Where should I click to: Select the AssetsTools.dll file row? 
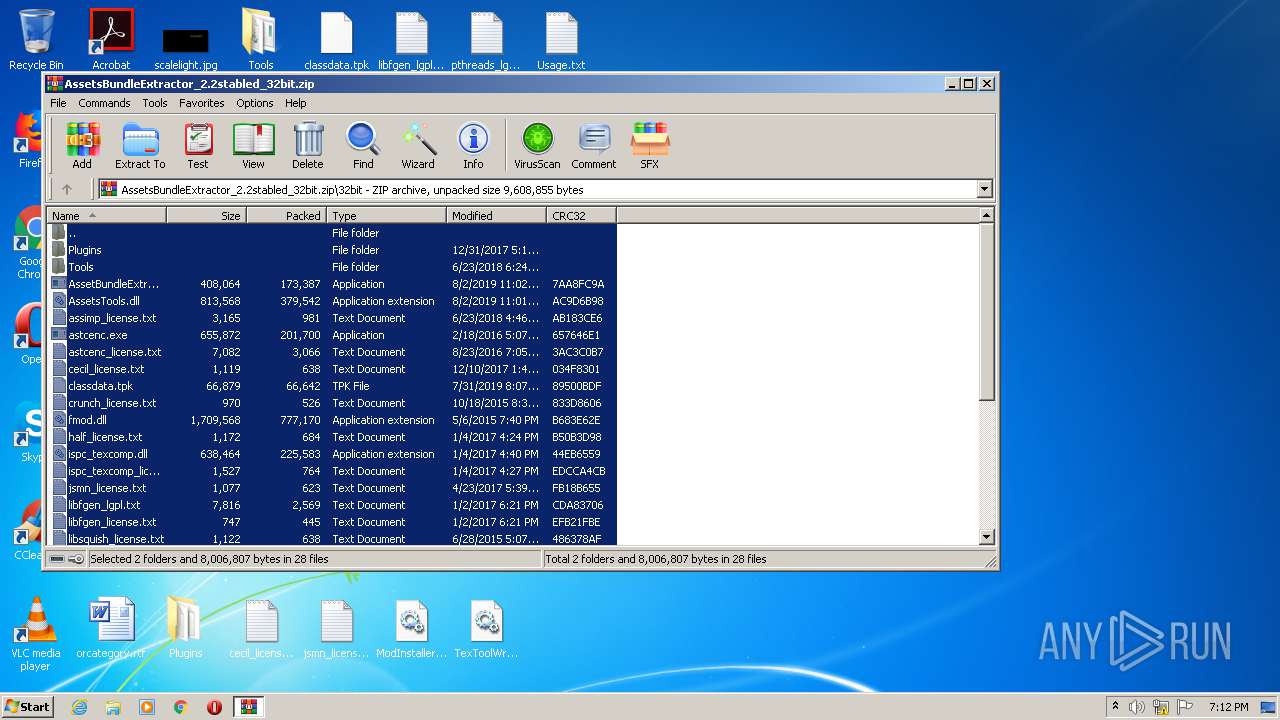[332, 301]
